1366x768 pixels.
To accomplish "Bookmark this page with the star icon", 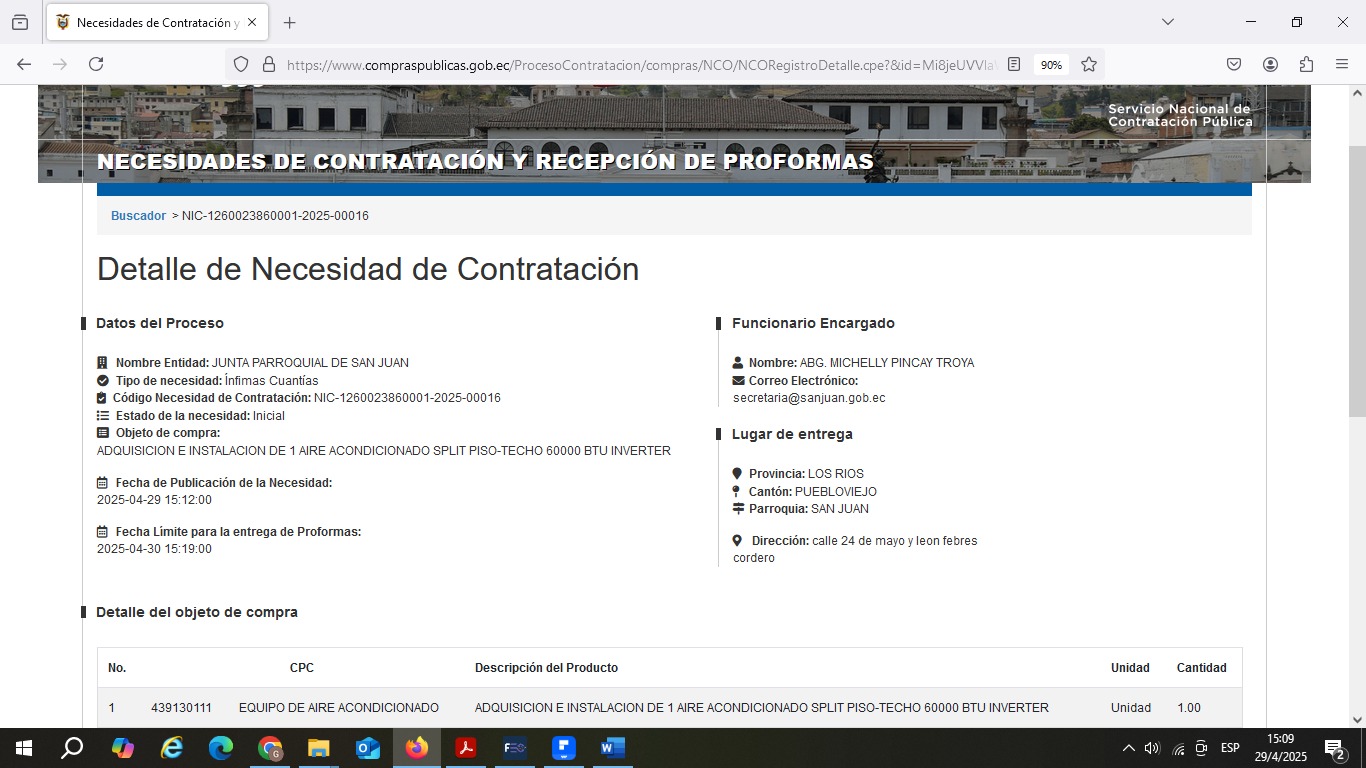I will (1089, 64).
